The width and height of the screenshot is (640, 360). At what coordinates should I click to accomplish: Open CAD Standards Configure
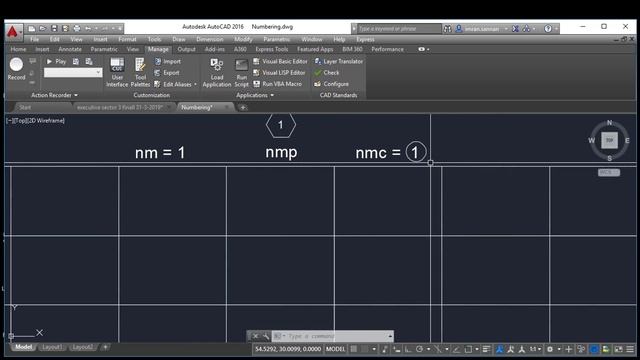click(331, 84)
